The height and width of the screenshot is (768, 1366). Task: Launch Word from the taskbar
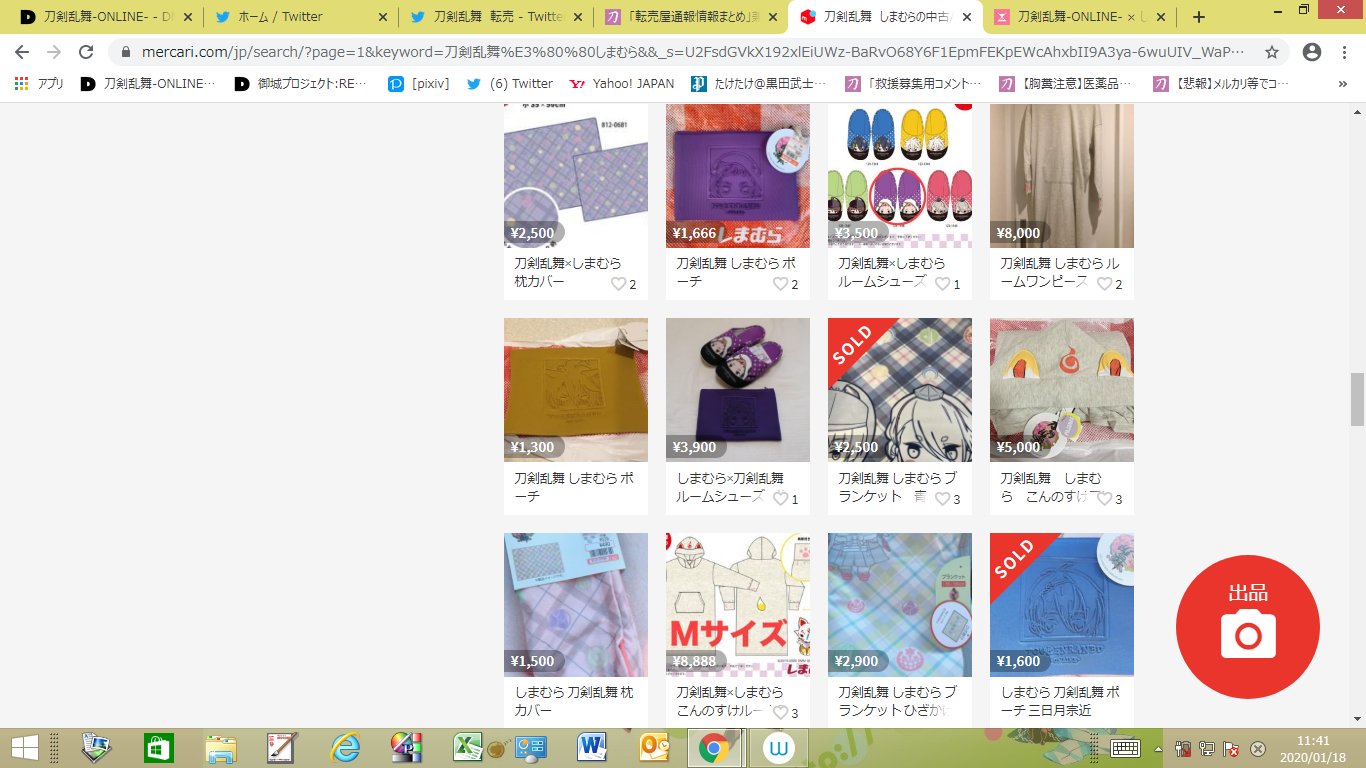tap(592, 748)
